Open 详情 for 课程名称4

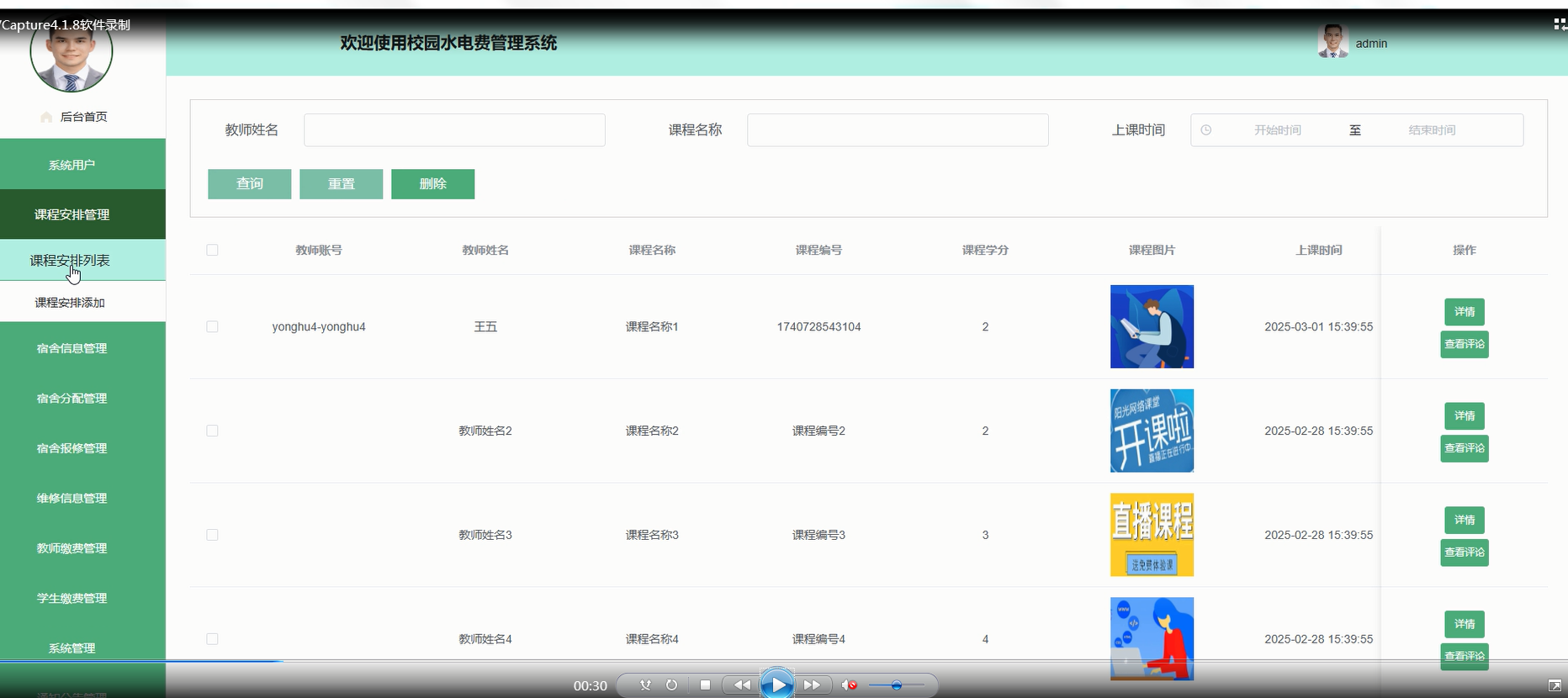(x=1465, y=625)
